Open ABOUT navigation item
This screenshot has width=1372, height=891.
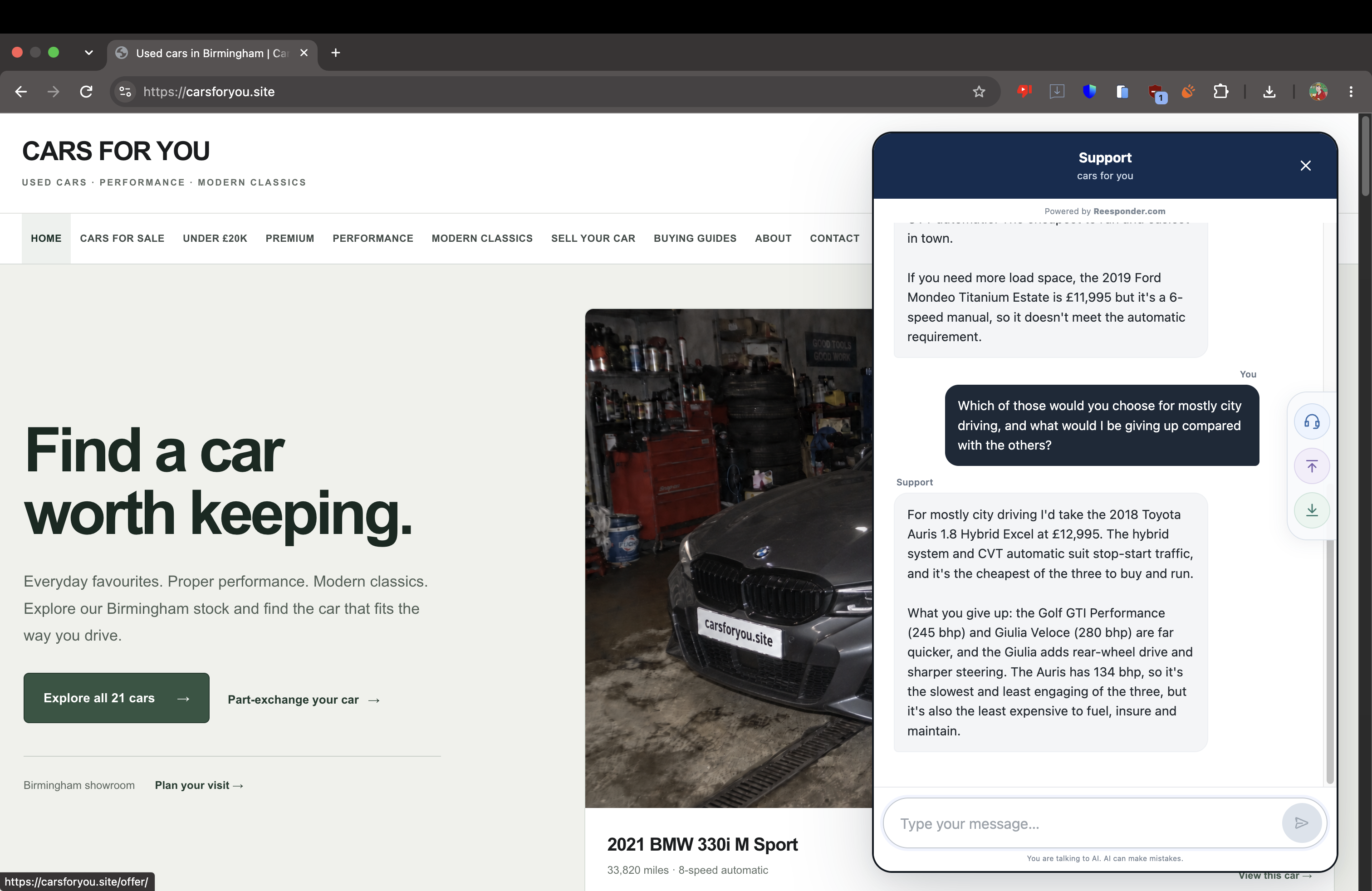[773, 239]
